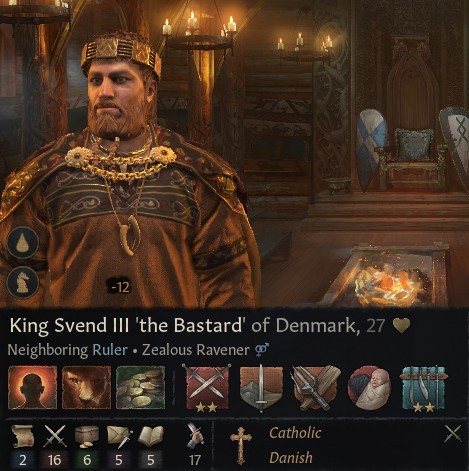The height and width of the screenshot is (471, 469).
Task: Select the teal weapons rack trait icon
Action: pyautogui.click(x=423, y=389)
